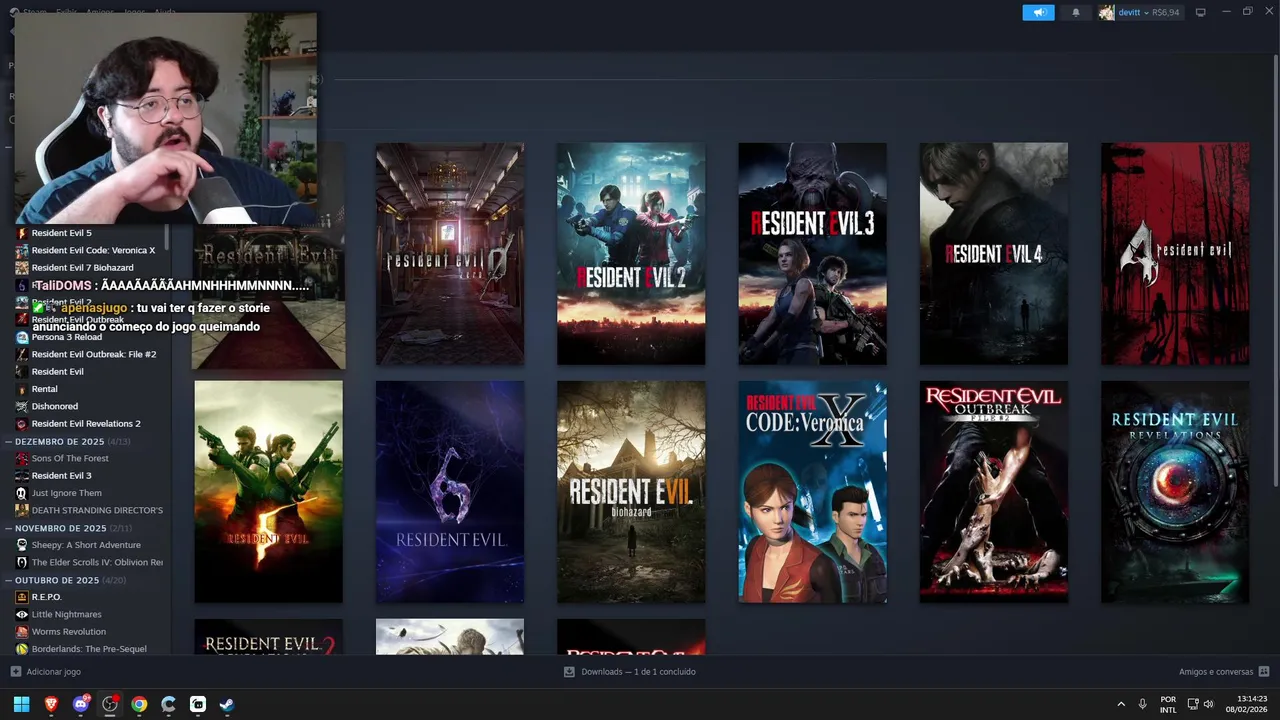The width and height of the screenshot is (1280, 720).
Task: Select R.E.P.O. in the sidebar
Action: coord(46,597)
